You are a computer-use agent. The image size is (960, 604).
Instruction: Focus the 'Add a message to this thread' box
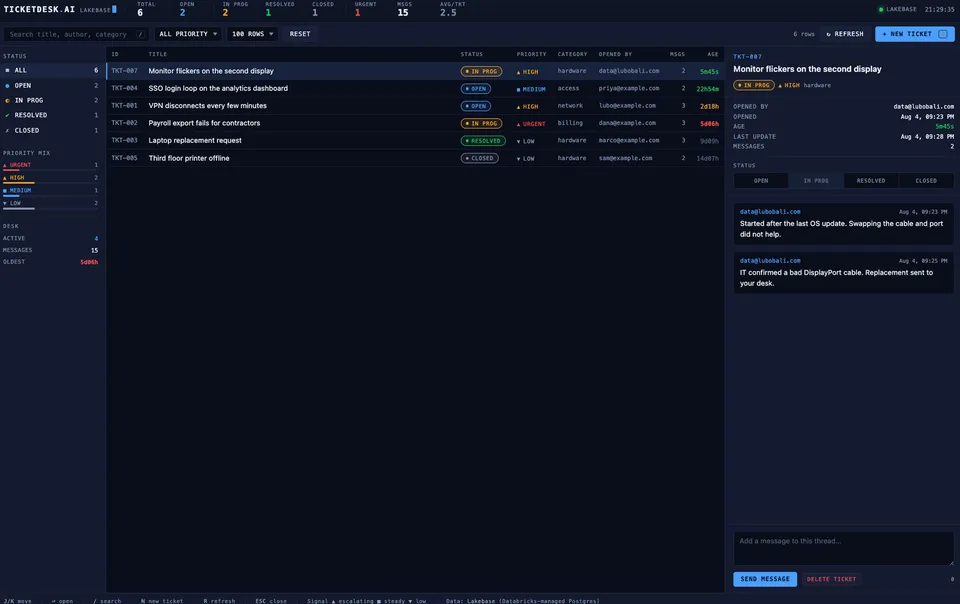[843, 548]
